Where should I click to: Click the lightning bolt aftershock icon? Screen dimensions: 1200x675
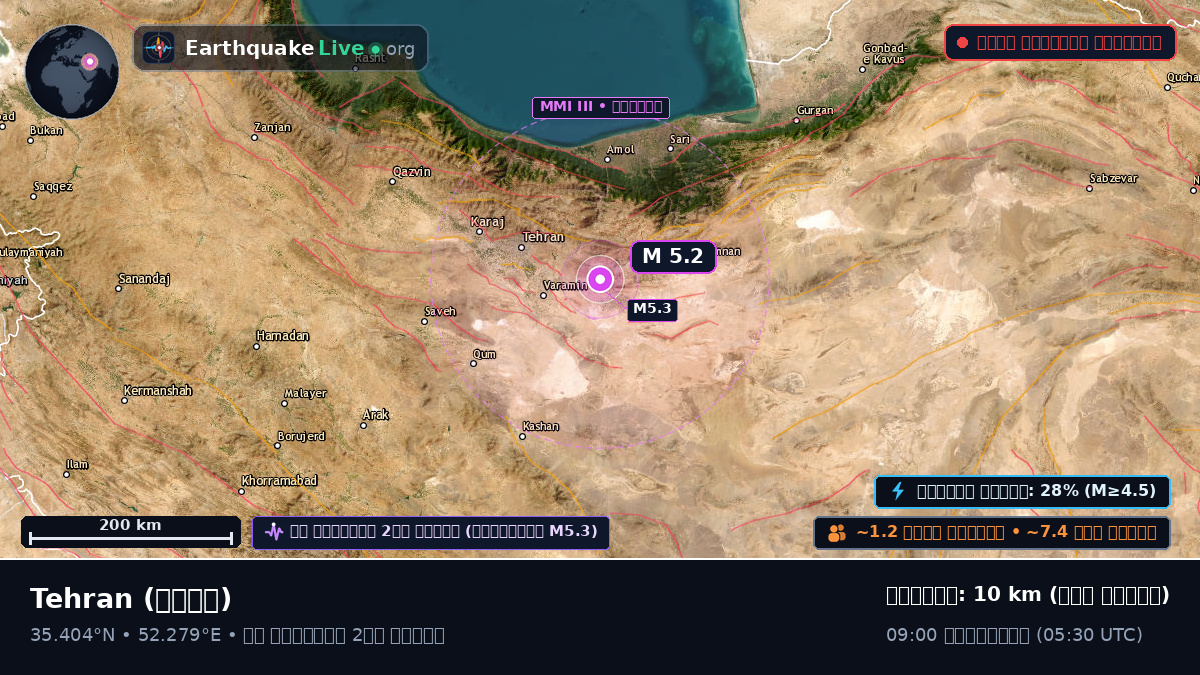pos(898,491)
